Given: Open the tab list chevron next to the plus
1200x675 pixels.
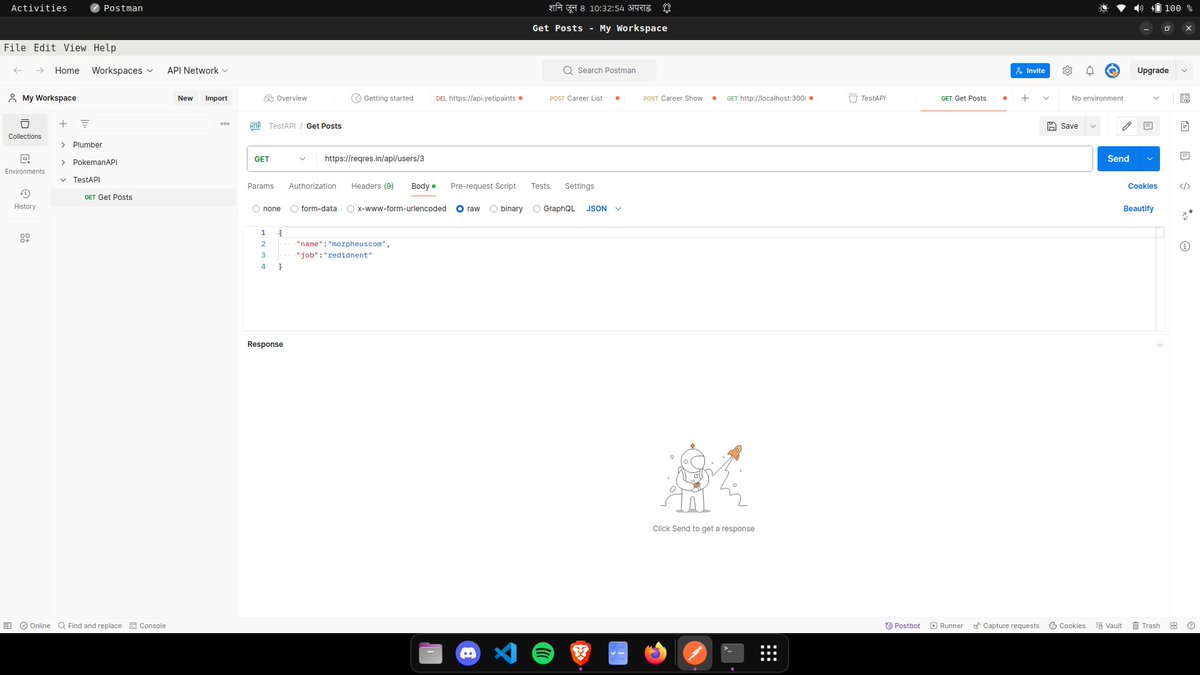Looking at the screenshot, I should 1046,98.
